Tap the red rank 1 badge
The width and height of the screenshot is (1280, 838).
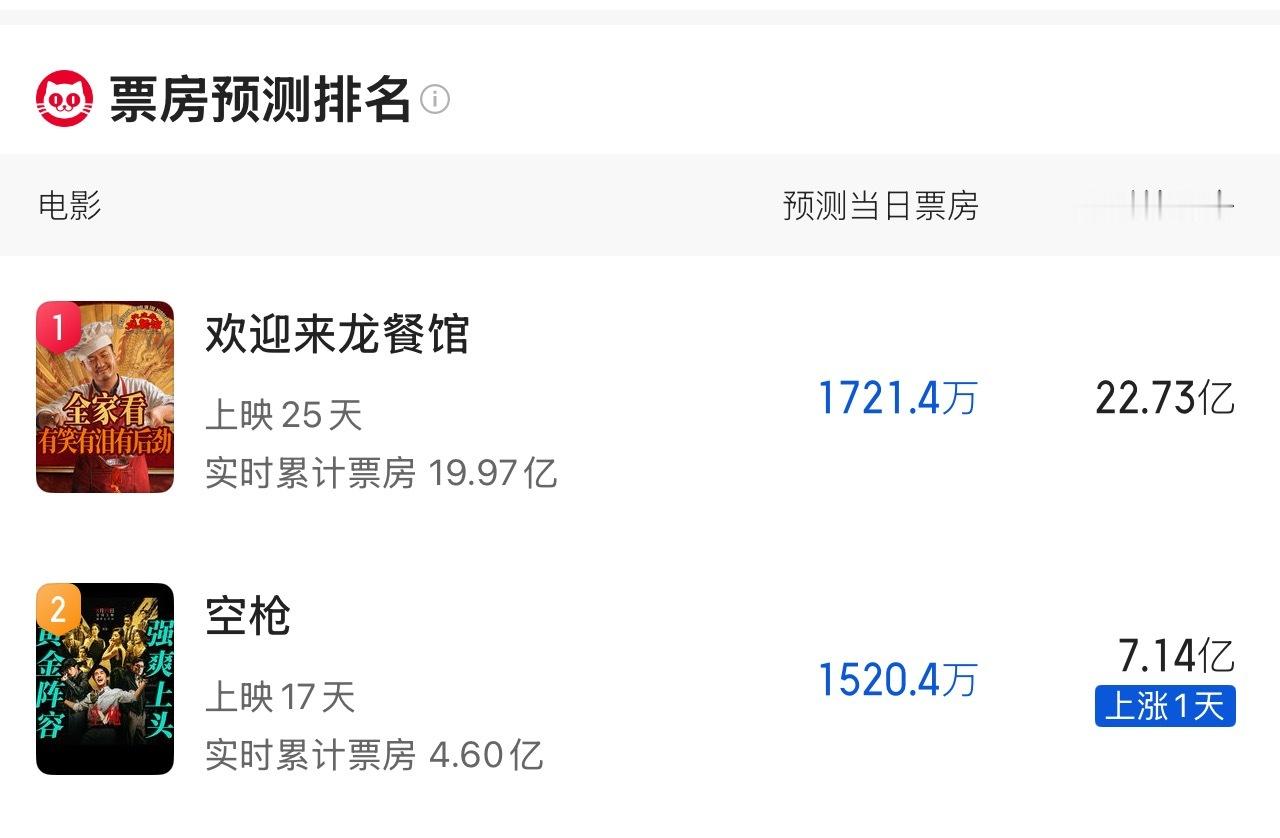coord(58,328)
